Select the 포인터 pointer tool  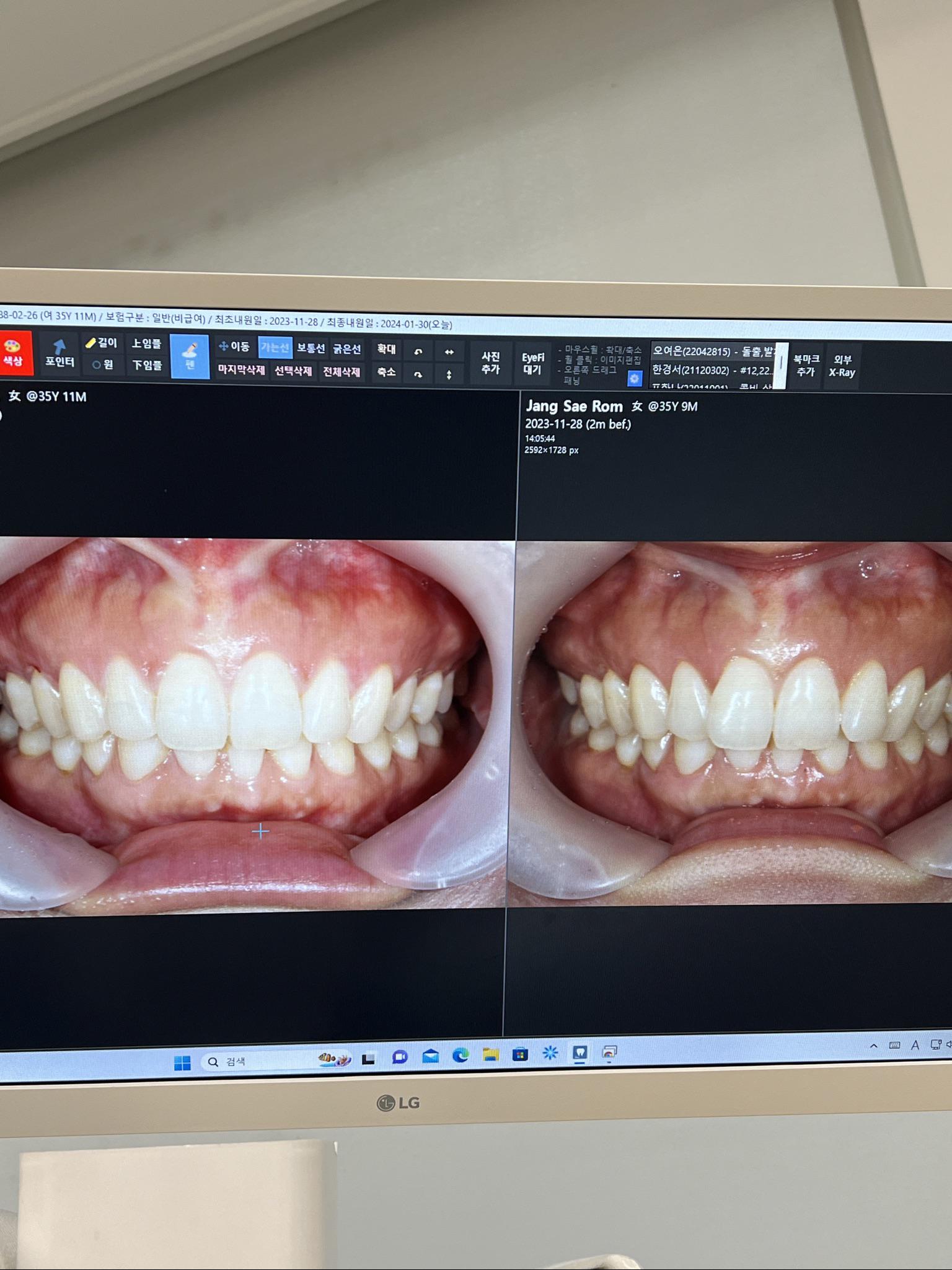click(59, 354)
